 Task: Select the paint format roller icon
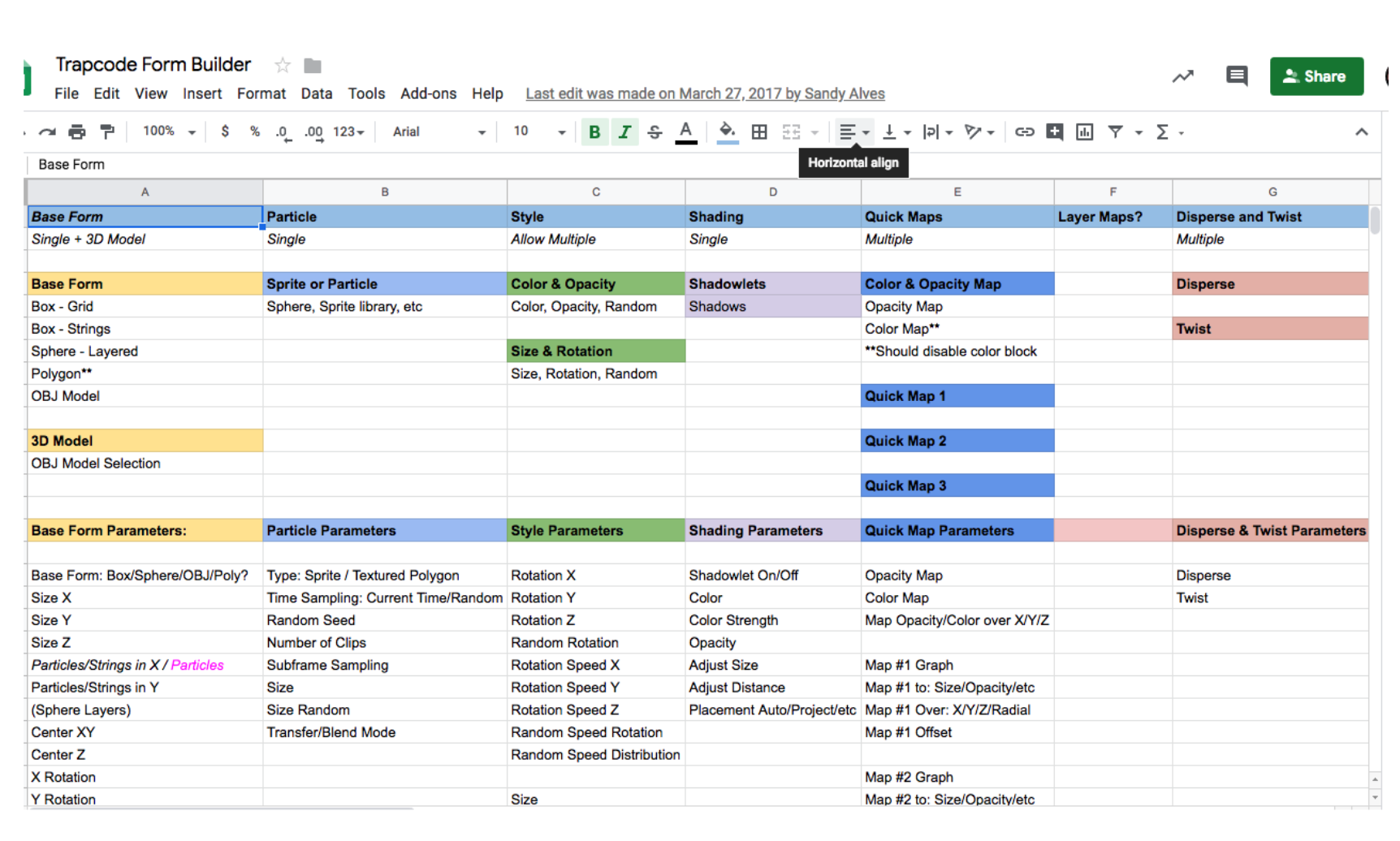click(x=106, y=132)
